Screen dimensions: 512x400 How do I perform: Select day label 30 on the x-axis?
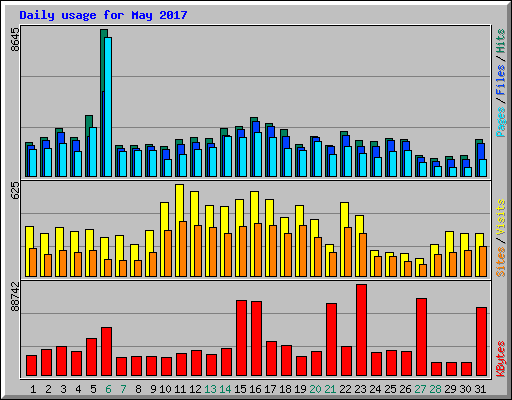(x=465, y=389)
